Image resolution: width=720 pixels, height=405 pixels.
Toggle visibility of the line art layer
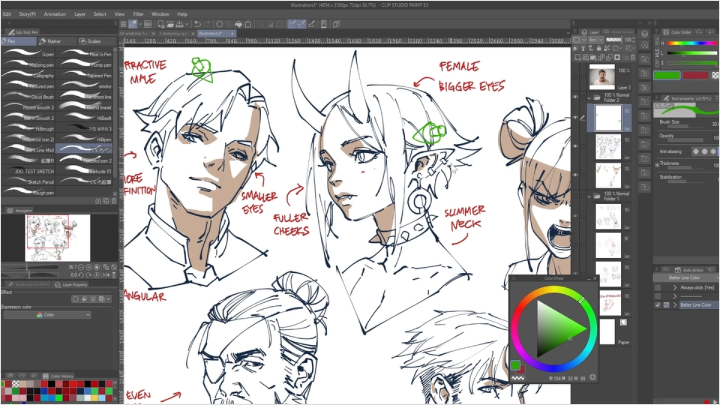[575, 146]
